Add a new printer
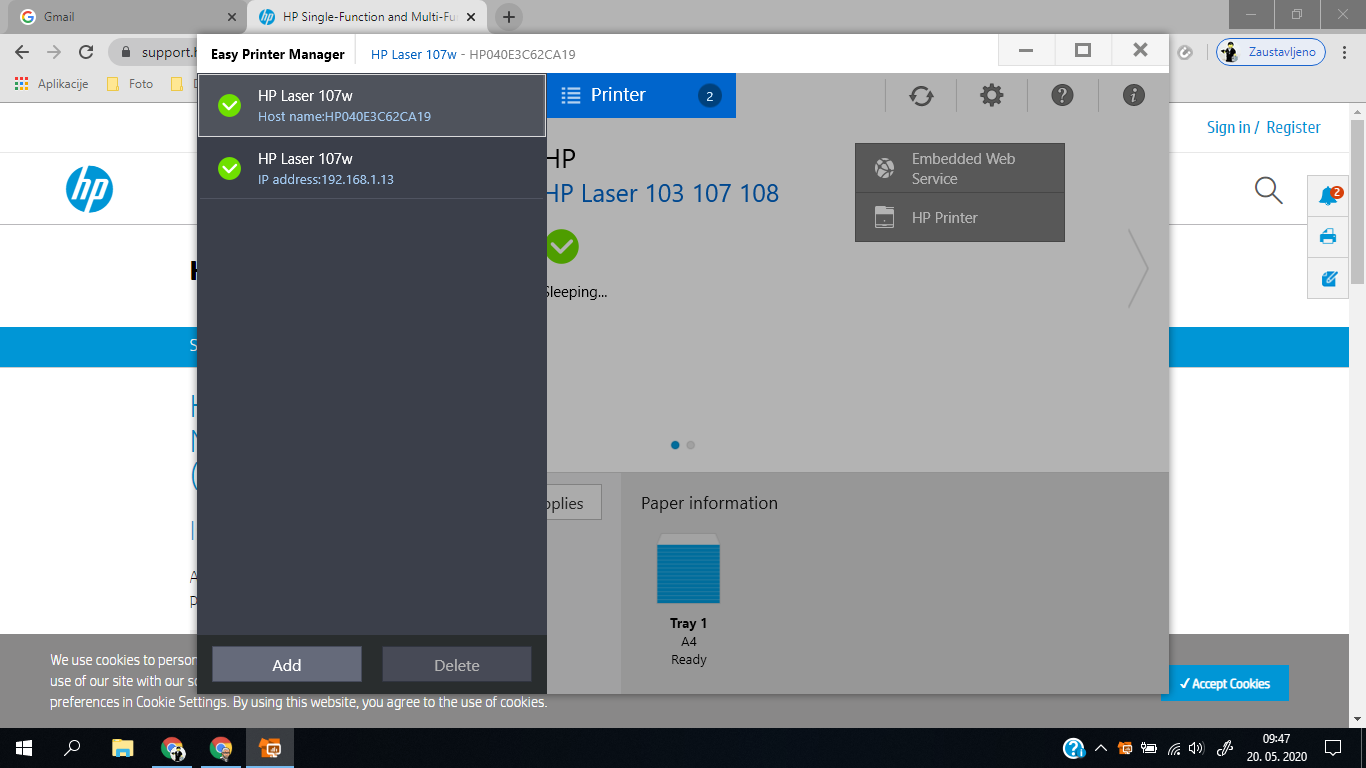 click(x=287, y=664)
